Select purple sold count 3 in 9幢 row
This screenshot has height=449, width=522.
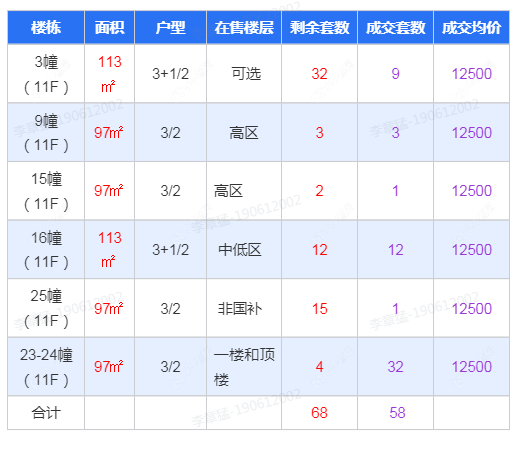tap(395, 133)
